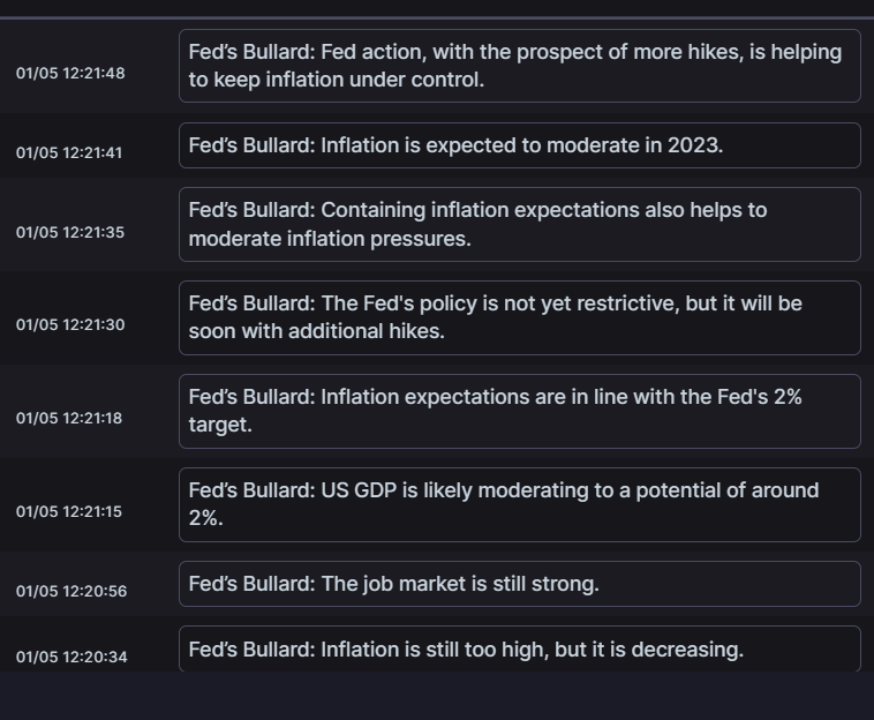Click the inflation still too high headline

(x=519, y=649)
